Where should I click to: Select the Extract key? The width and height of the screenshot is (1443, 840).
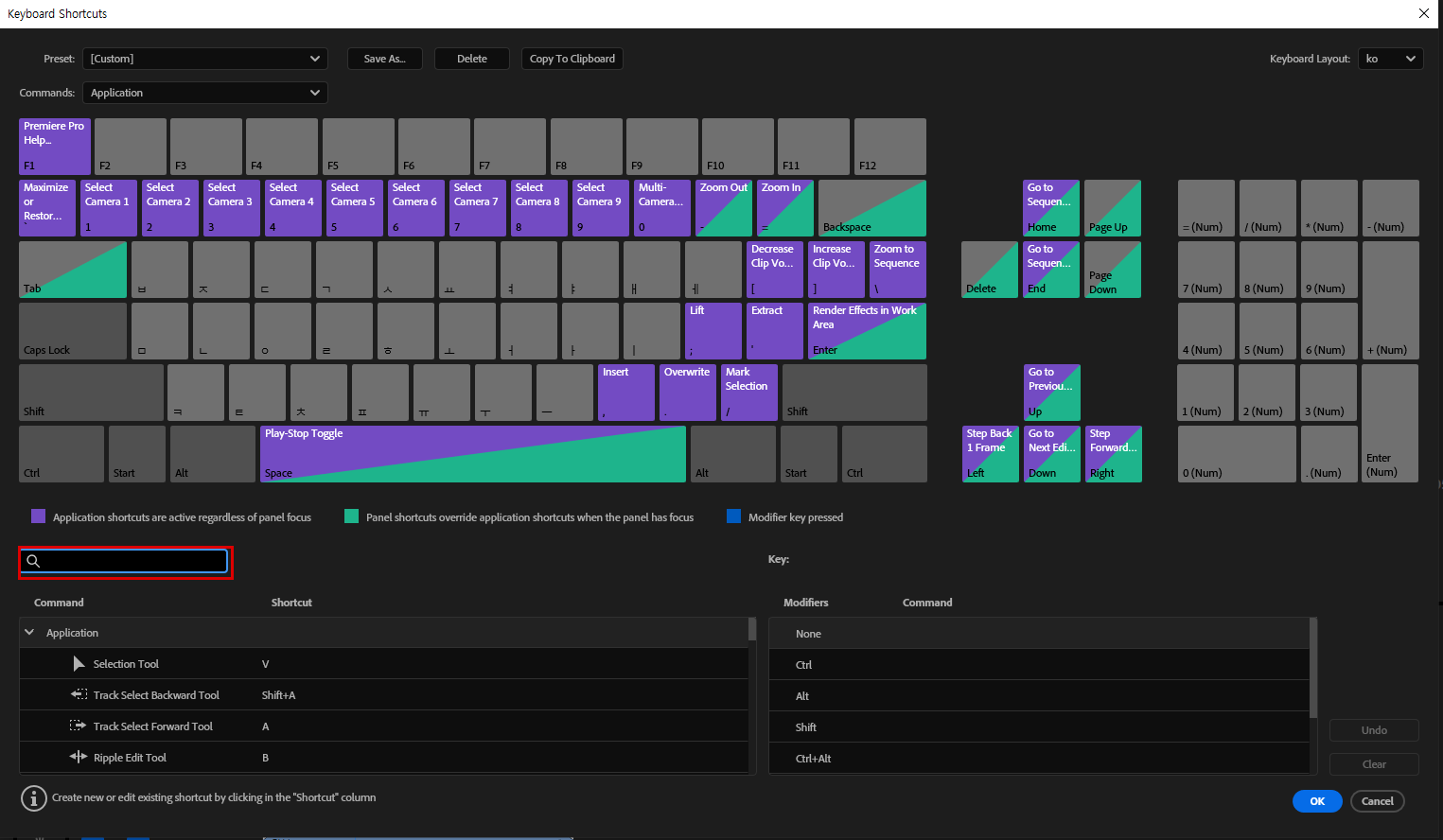pos(775,331)
